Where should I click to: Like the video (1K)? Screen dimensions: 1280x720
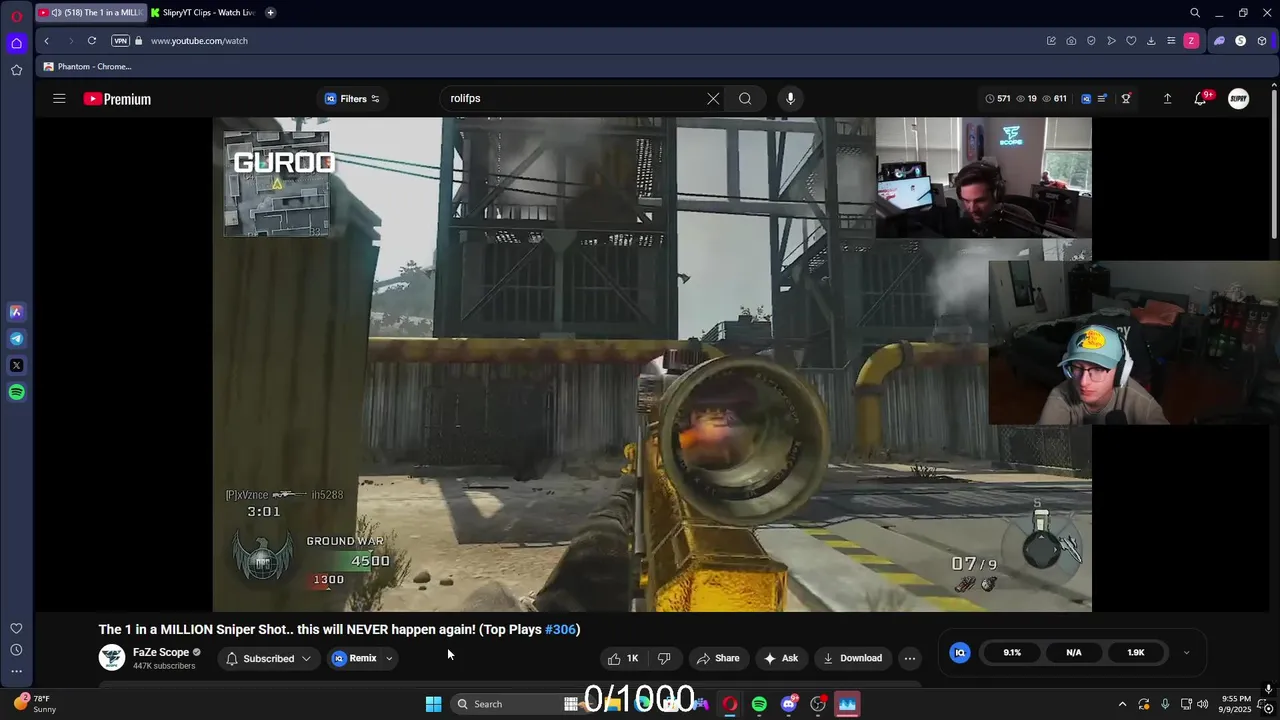(623, 658)
